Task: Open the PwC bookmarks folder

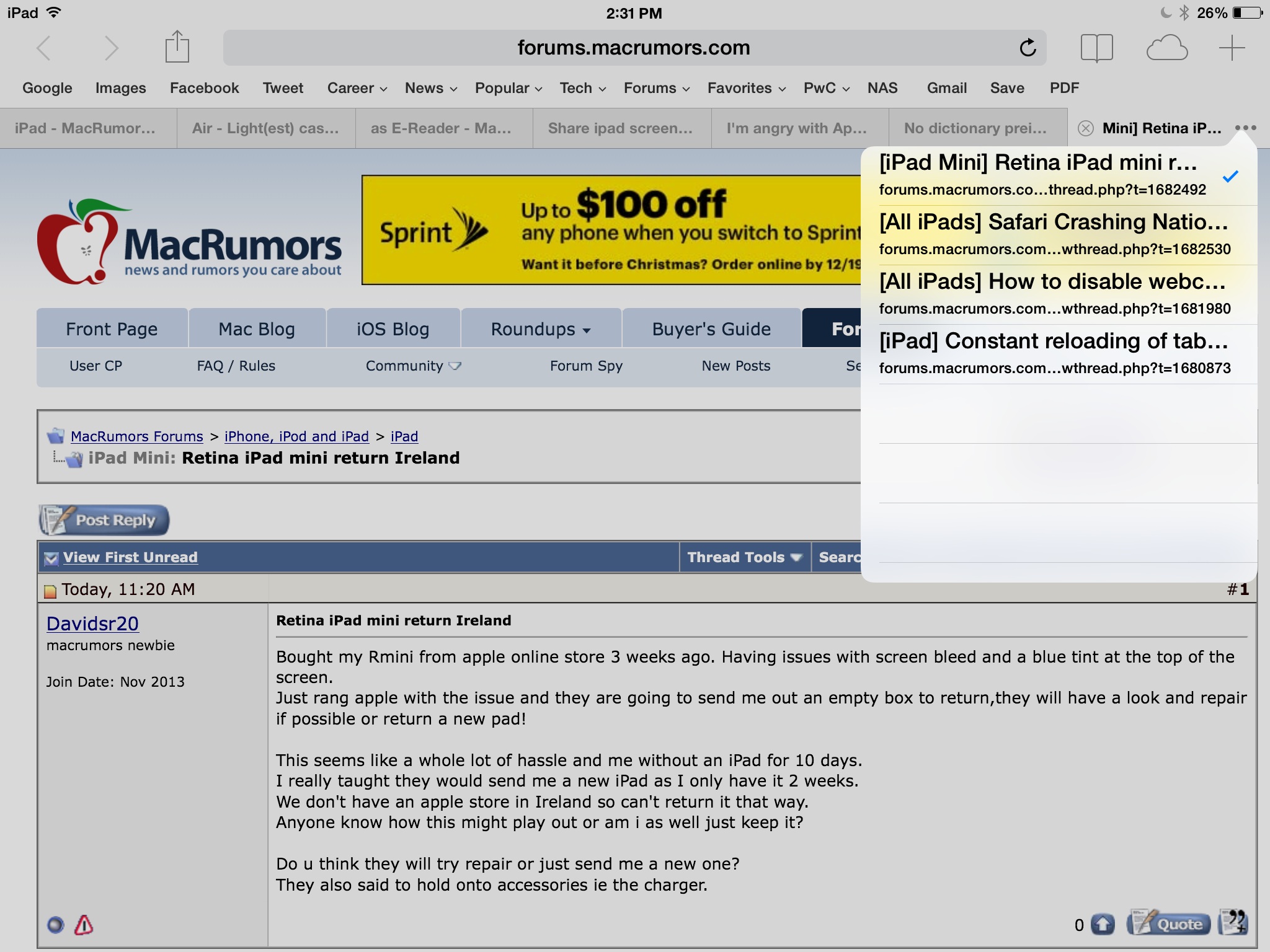Action: [x=827, y=88]
